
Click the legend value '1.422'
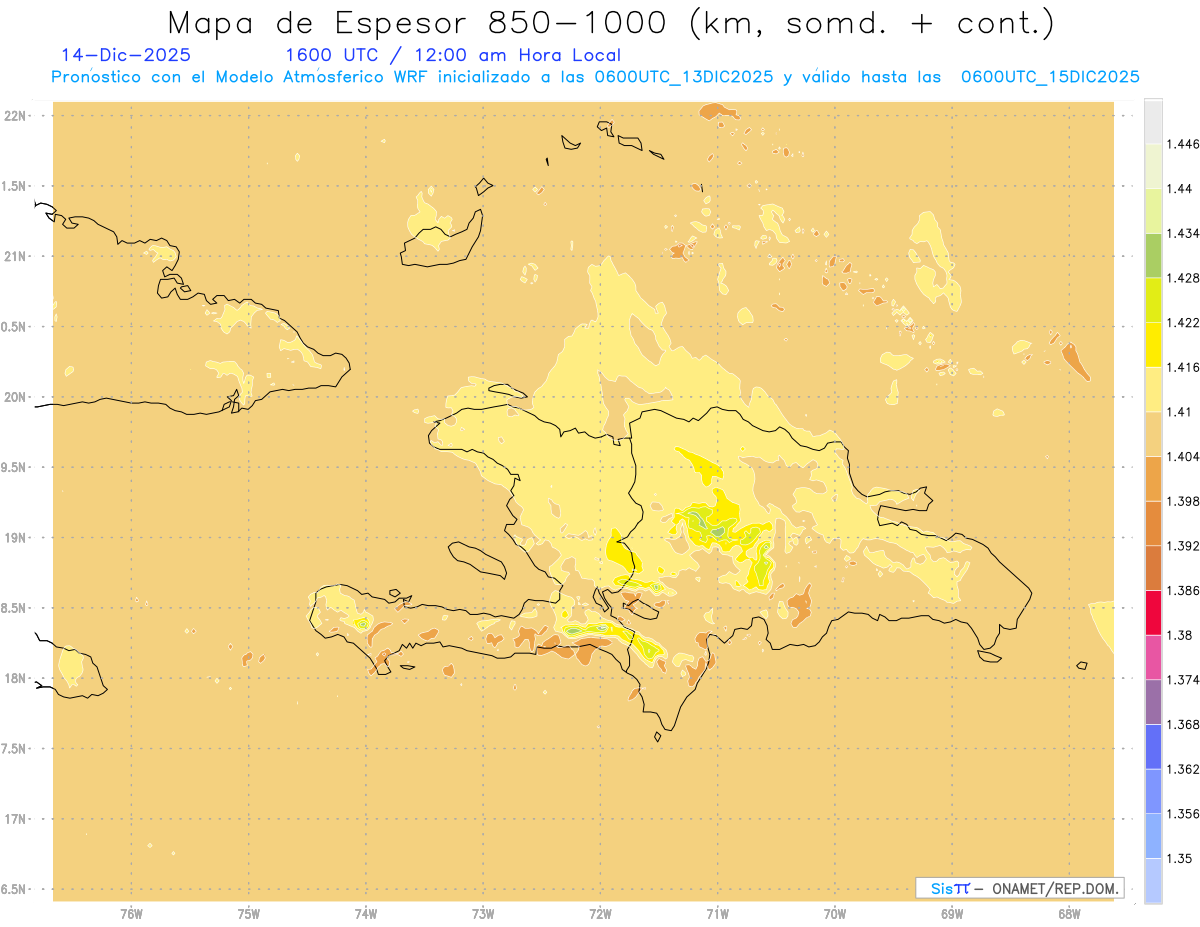coord(1182,322)
